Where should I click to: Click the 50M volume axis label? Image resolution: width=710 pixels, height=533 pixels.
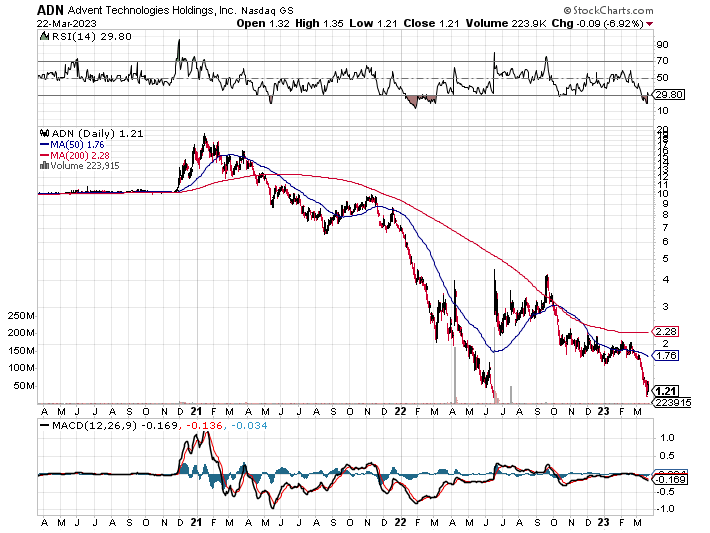click(24, 386)
